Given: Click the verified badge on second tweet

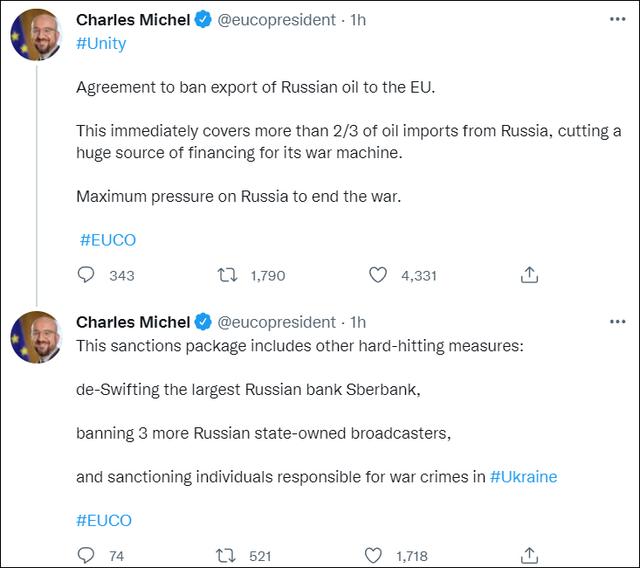Looking at the screenshot, I should click(203, 322).
